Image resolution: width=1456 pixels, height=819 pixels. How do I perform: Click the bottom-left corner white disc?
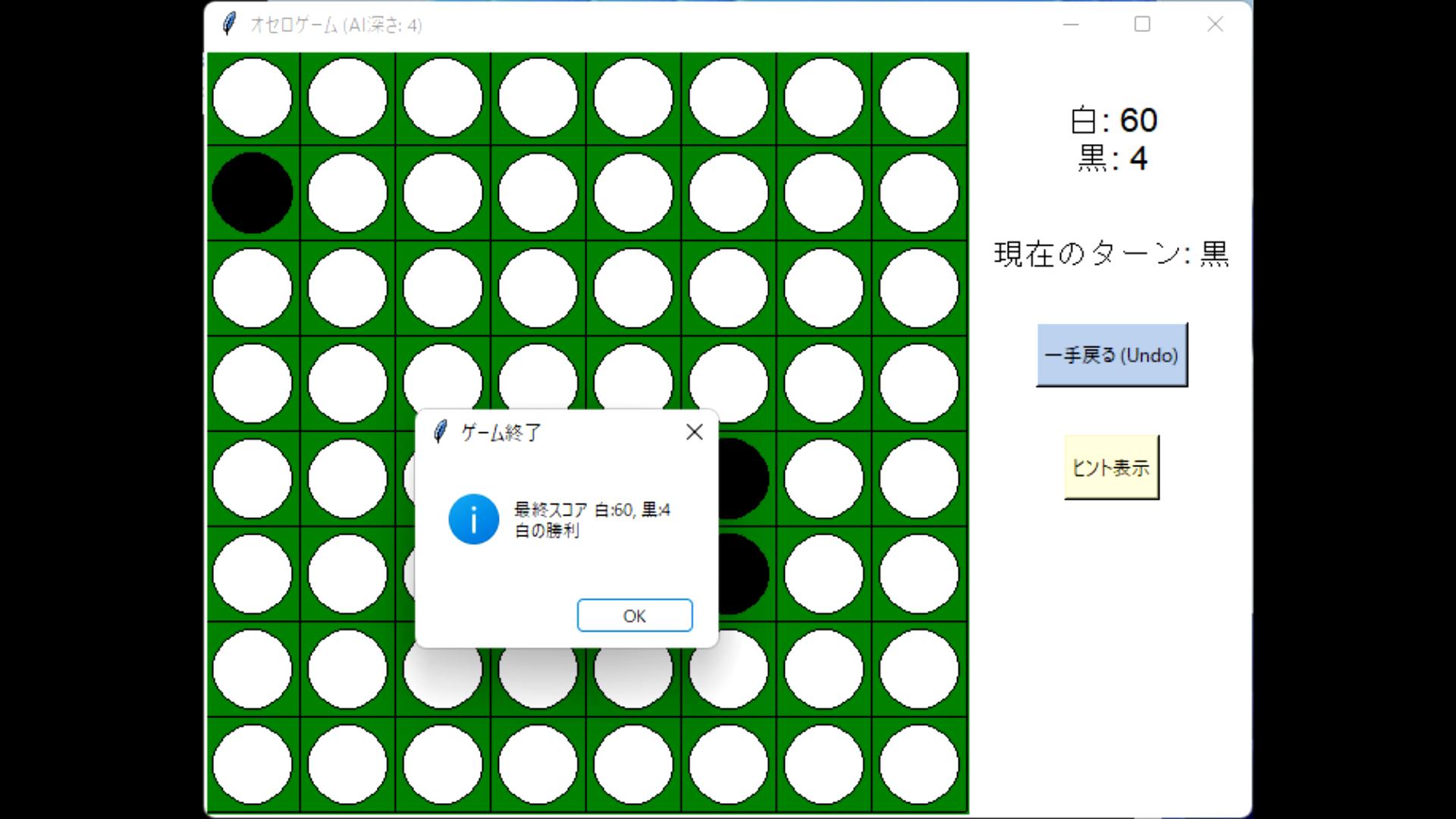click(253, 764)
